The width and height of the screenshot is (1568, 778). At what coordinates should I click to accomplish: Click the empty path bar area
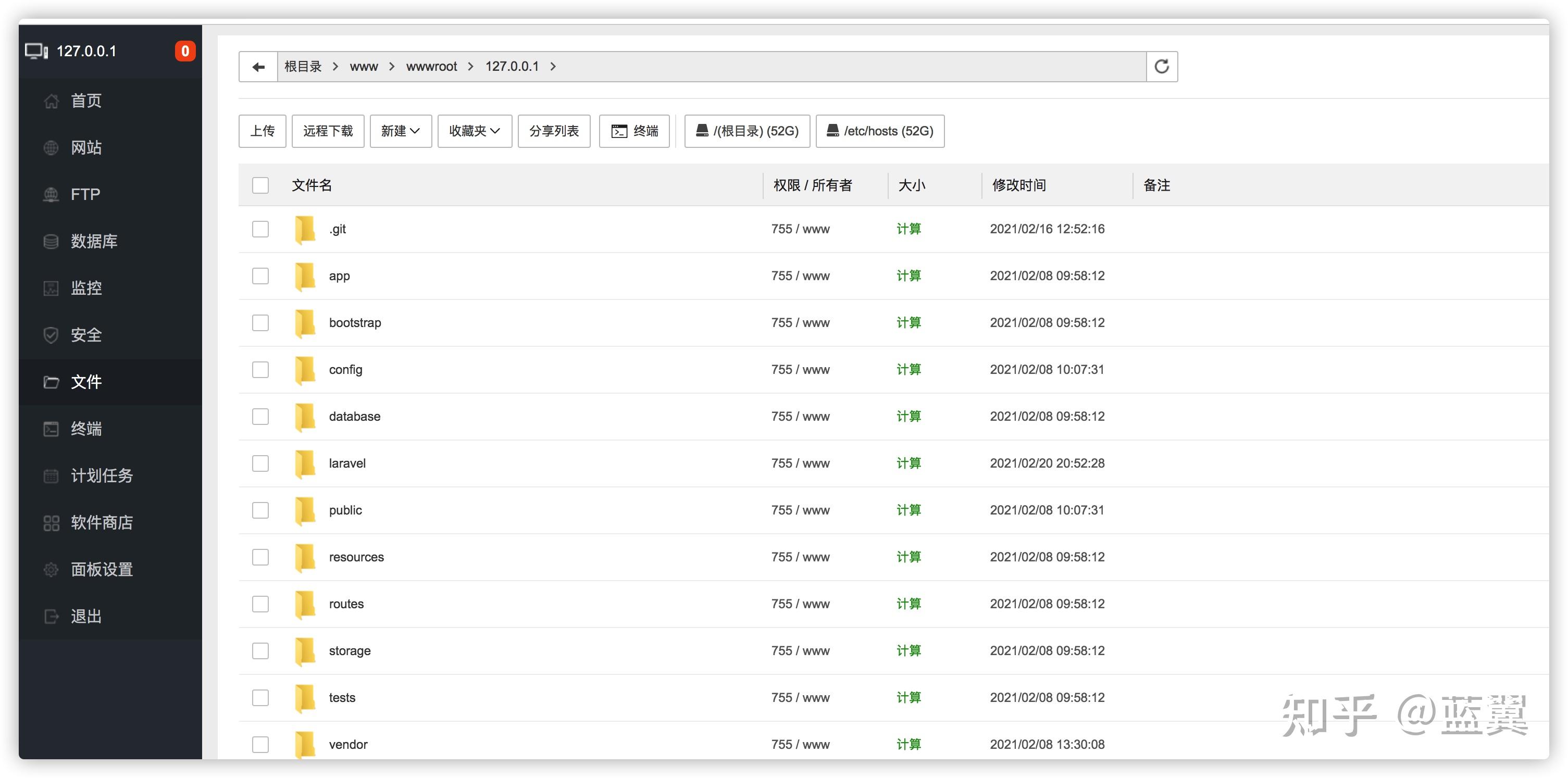pos(852,67)
